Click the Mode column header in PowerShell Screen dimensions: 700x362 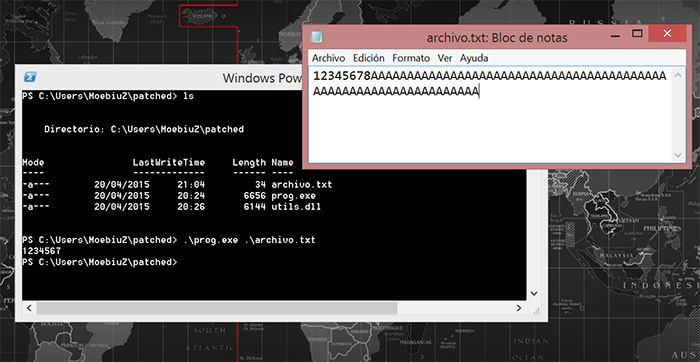pyautogui.click(x=33, y=162)
